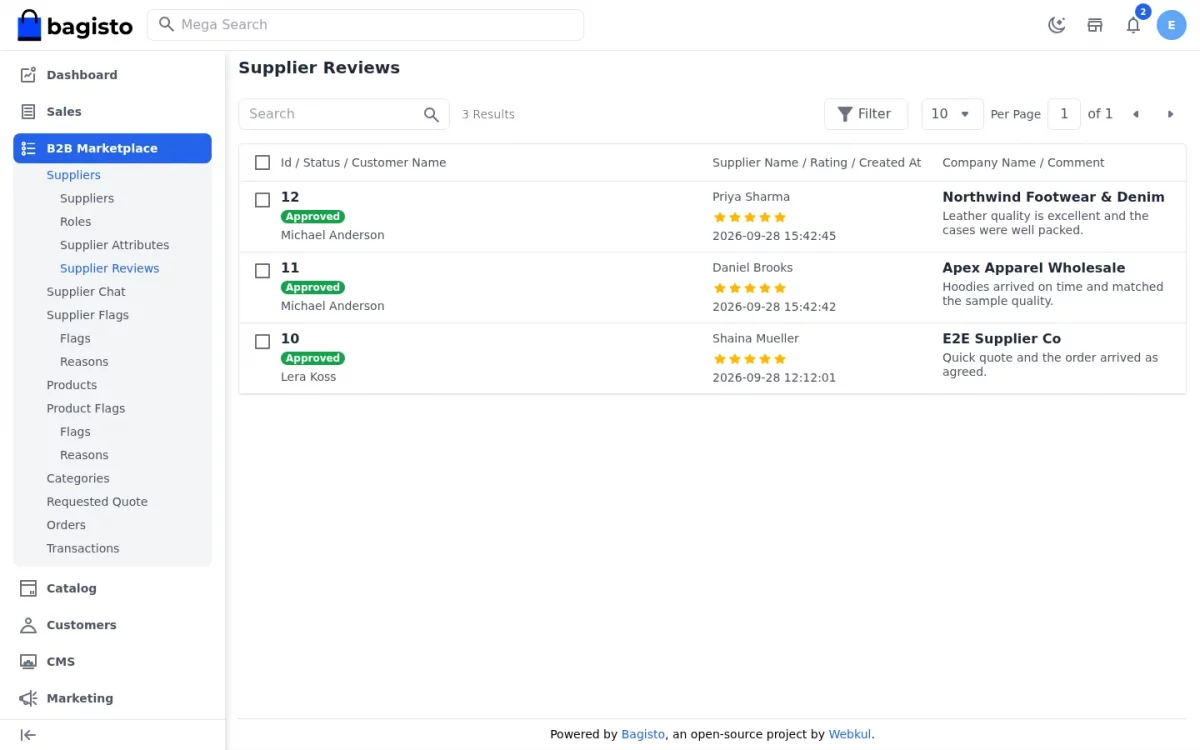Click Approved badge on review 12
This screenshot has width=1200, height=750.
[x=313, y=216]
